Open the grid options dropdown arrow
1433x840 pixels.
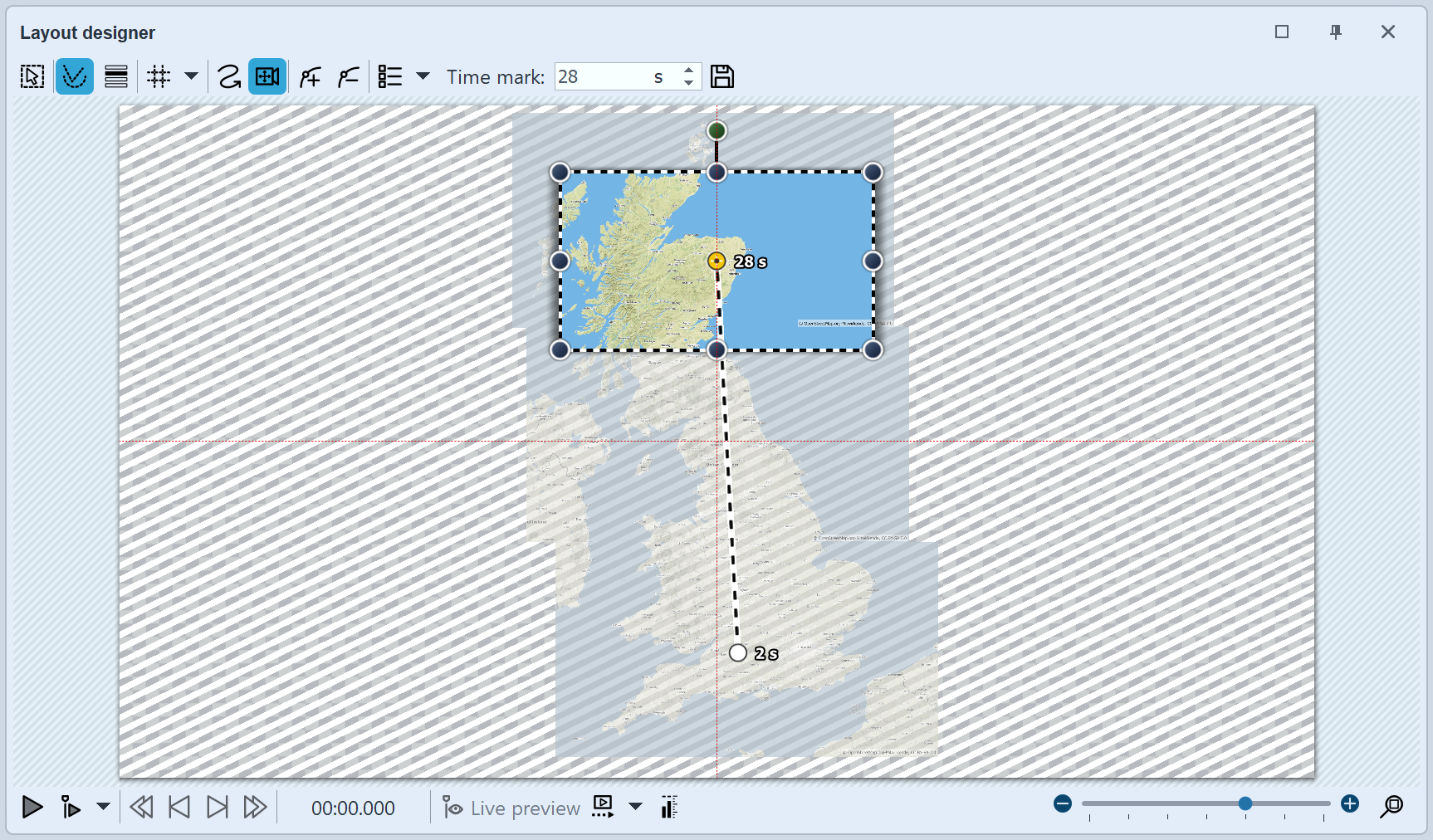191,76
